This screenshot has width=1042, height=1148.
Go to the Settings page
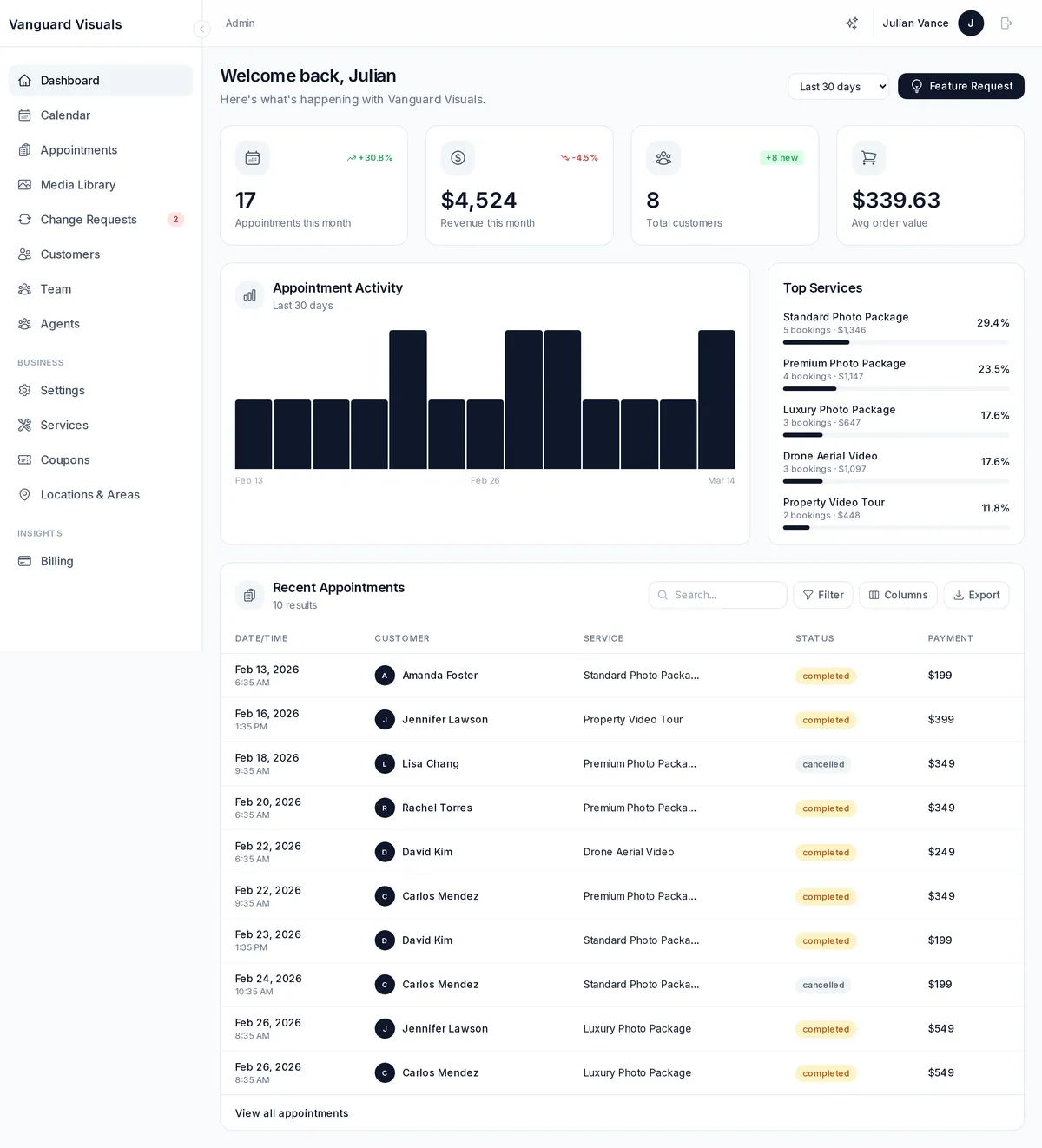pos(62,391)
